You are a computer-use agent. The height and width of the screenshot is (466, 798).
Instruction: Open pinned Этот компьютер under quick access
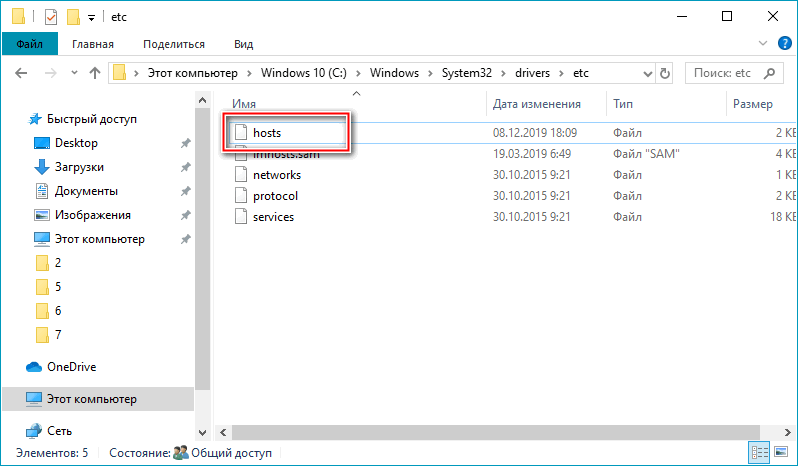100,239
